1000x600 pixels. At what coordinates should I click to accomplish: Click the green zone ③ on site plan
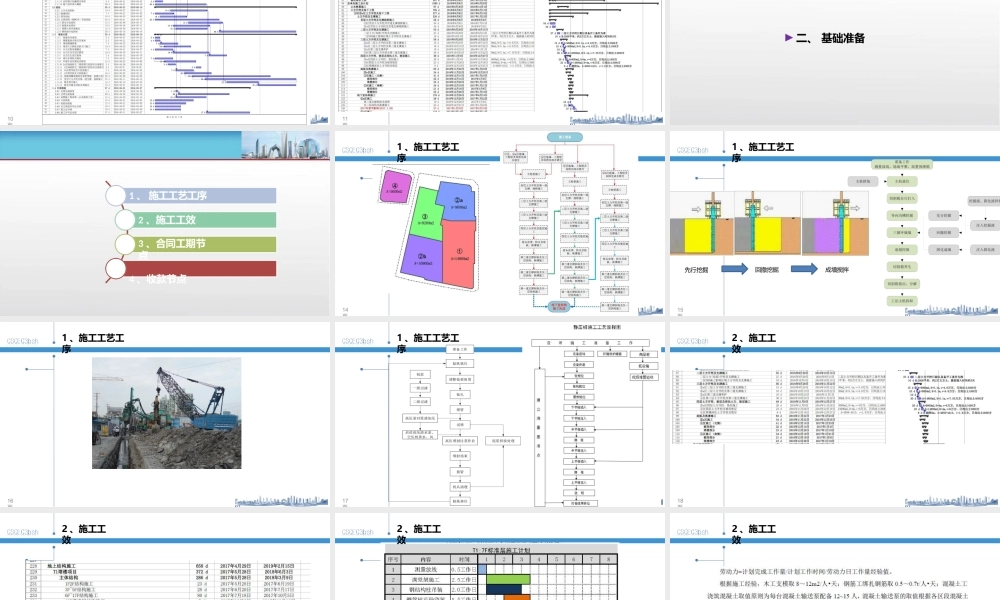(425, 214)
